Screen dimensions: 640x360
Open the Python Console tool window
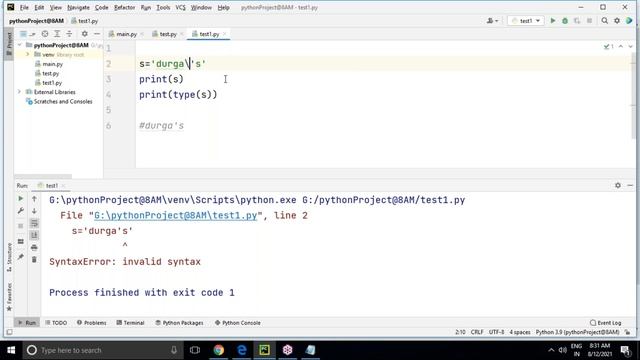click(x=238, y=322)
